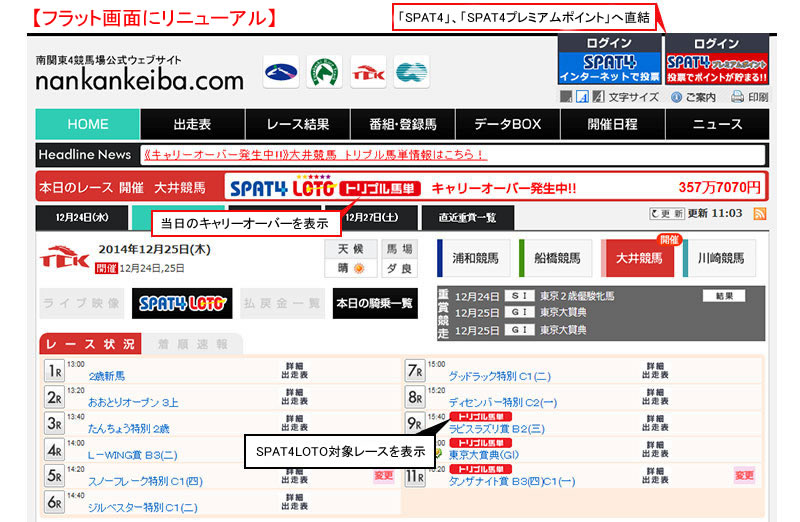Click the 更新 refresh button
Viewport: 800px width, 522px height.
click(x=666, y=213)
